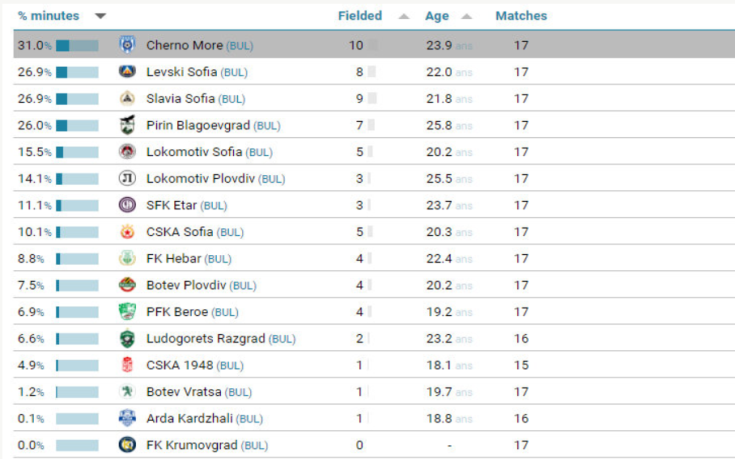Viewport: 735px width, 459px height.
Task: Click the Cherno More club crest icon
Action: 127,45
